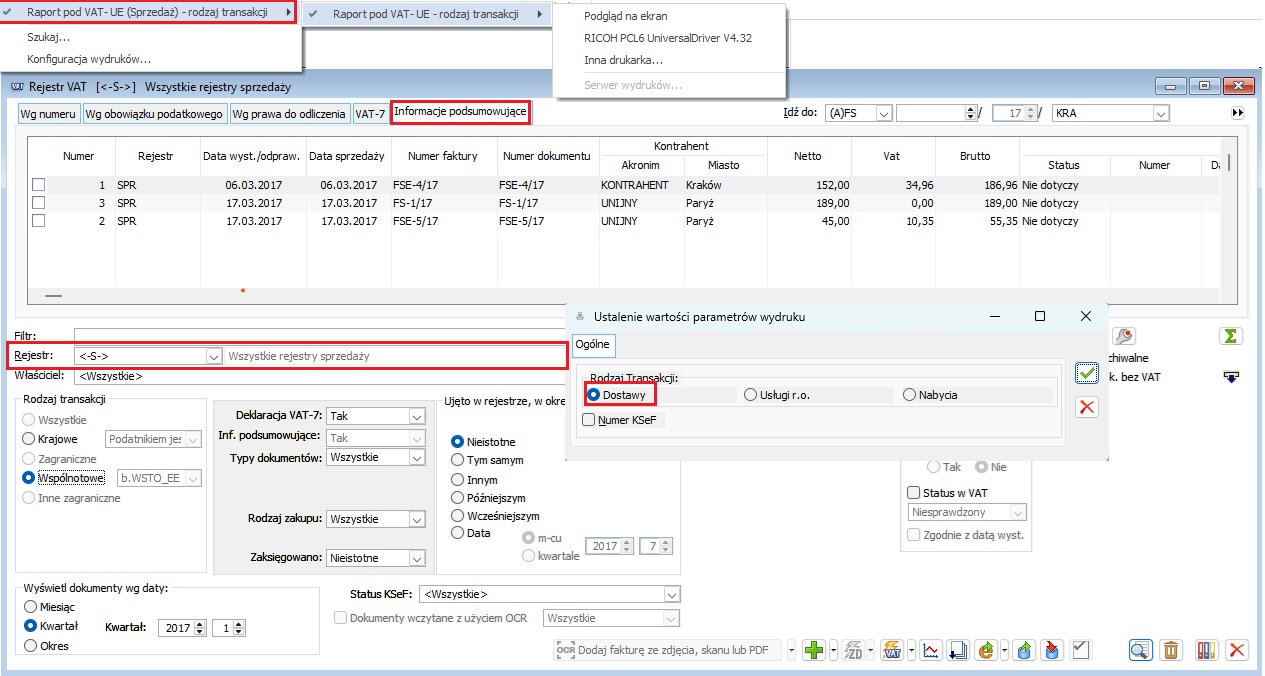Image resolution: width=1265 pixels, height=676 pixels.
Task: Choose RICOH PCL6 UniversalDriver printer option
Action: click(669, 38)
